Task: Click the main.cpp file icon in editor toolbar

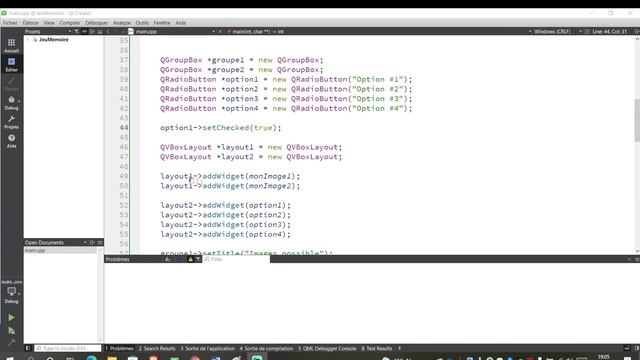Action: coord(131,31)
